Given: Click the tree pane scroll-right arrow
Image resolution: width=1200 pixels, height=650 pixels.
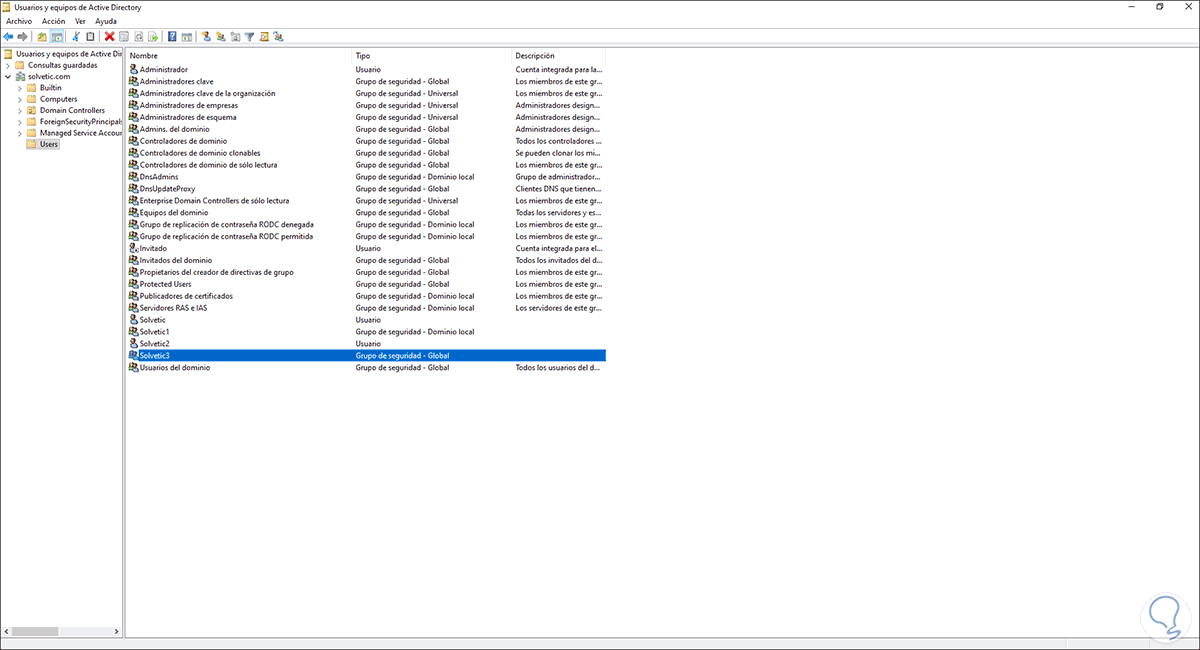Looking at the screenshot, I should pyautogui.click(x=118, y=632).
